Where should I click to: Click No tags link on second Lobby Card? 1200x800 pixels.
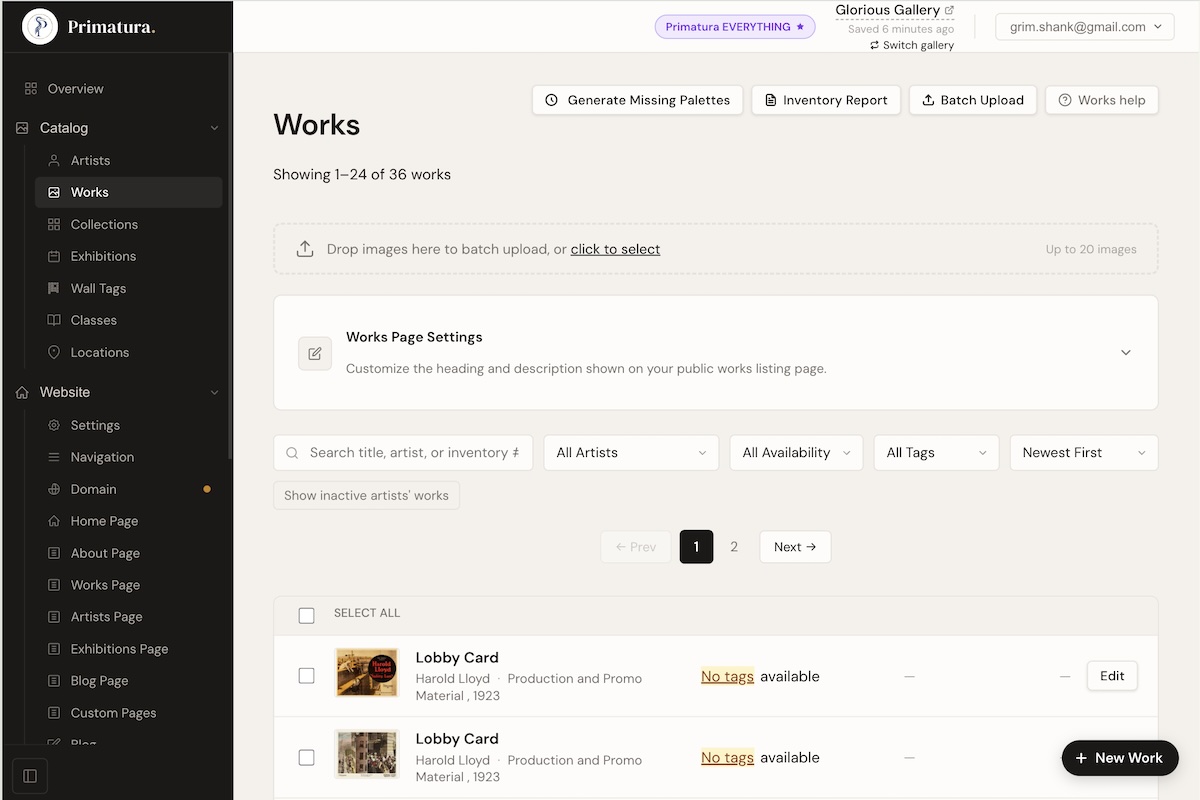click(727, 757)
